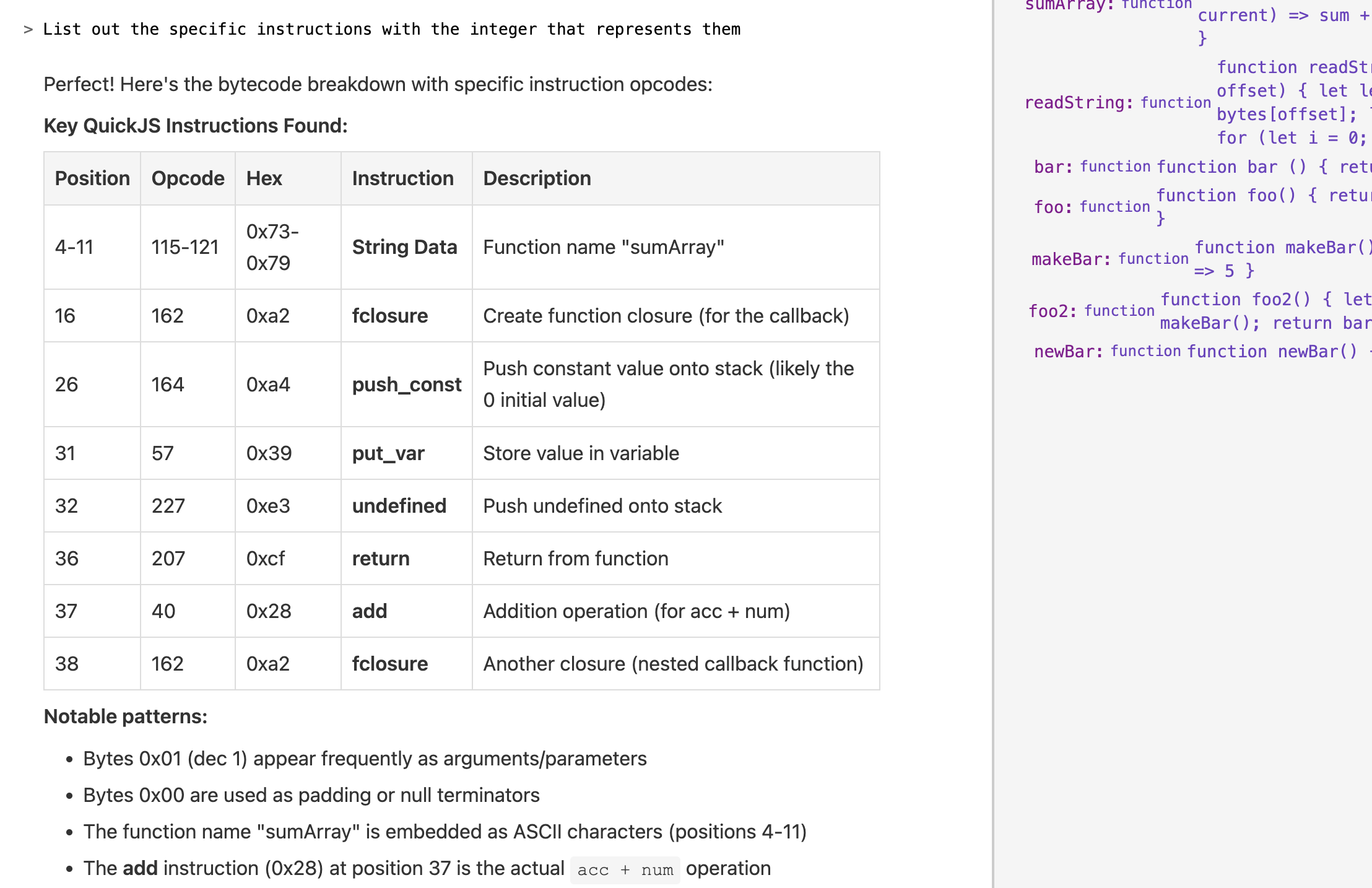Click the 'Opcode' column header
1372x888 pixels.
tap(188, 178)
